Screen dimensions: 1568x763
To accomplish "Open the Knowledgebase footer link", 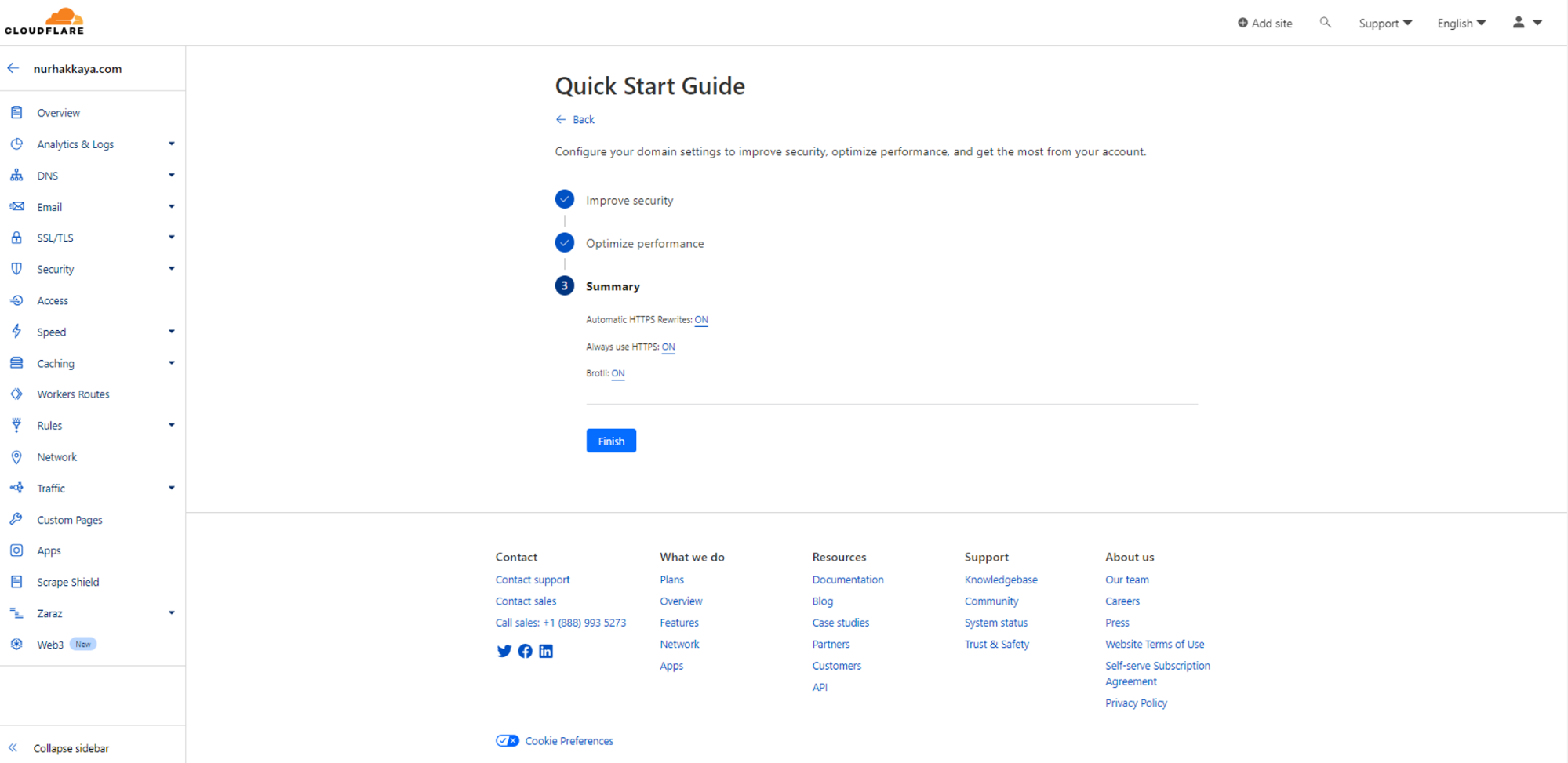I will tap(1001, 580).
